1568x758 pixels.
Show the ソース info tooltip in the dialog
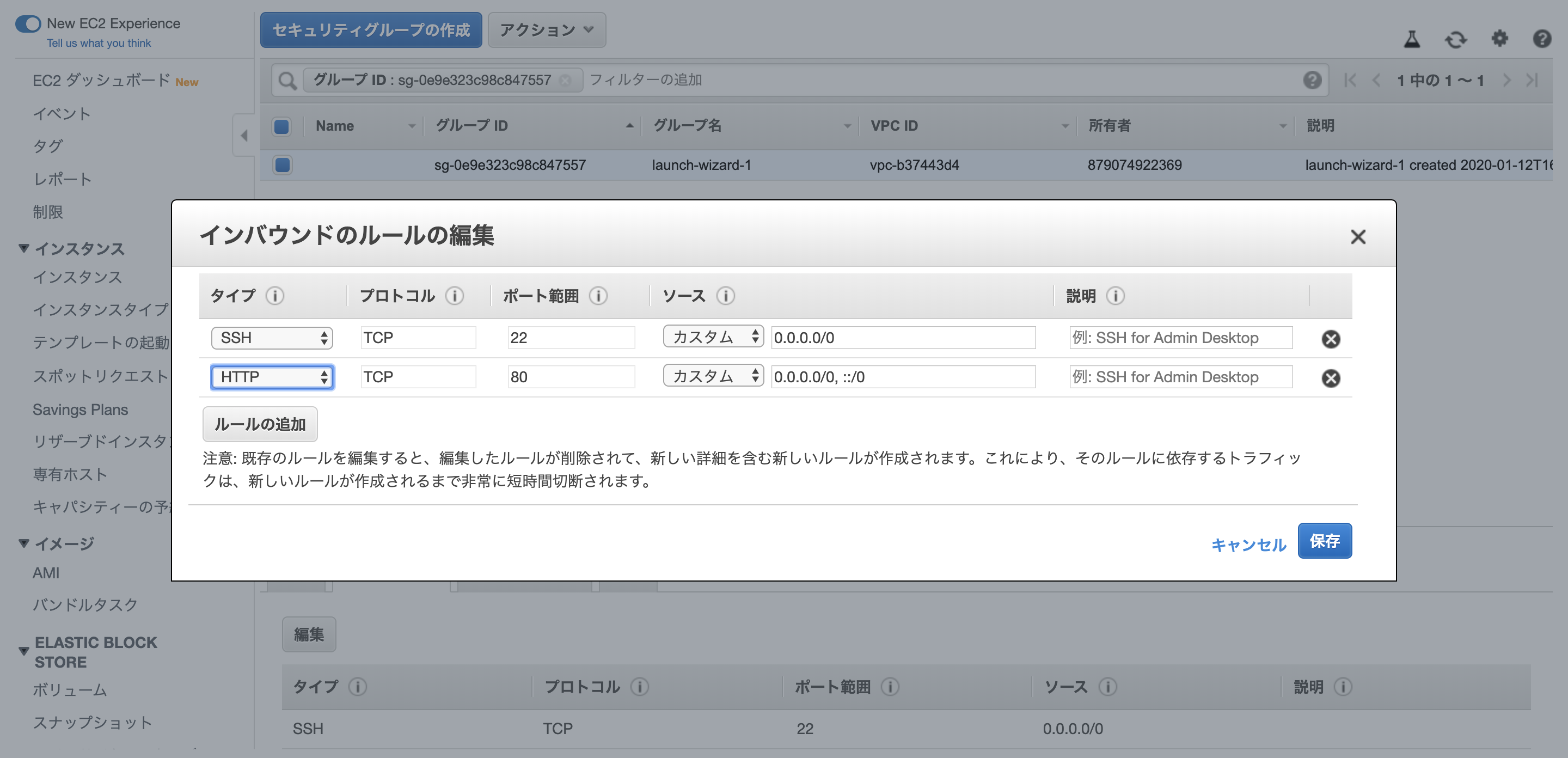[725, 297]
